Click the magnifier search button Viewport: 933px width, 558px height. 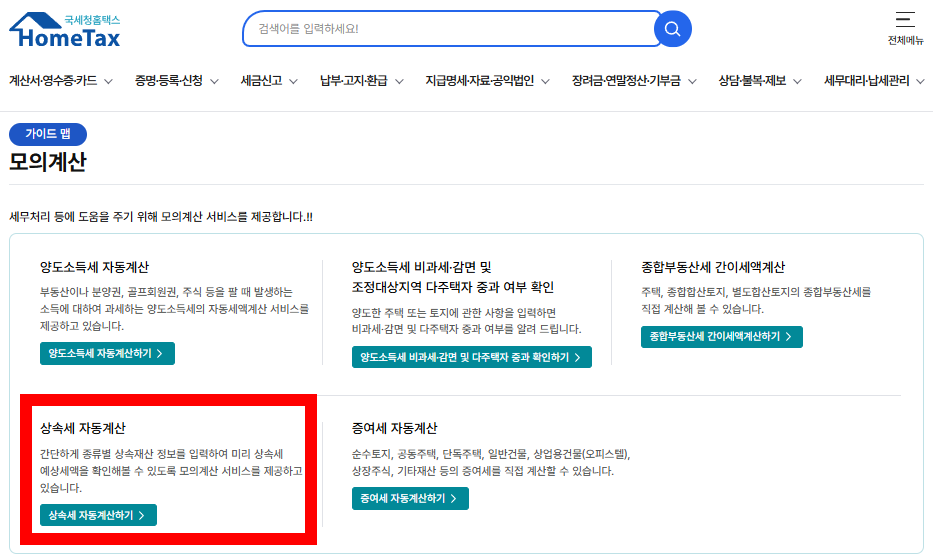(x=672, y=29)
